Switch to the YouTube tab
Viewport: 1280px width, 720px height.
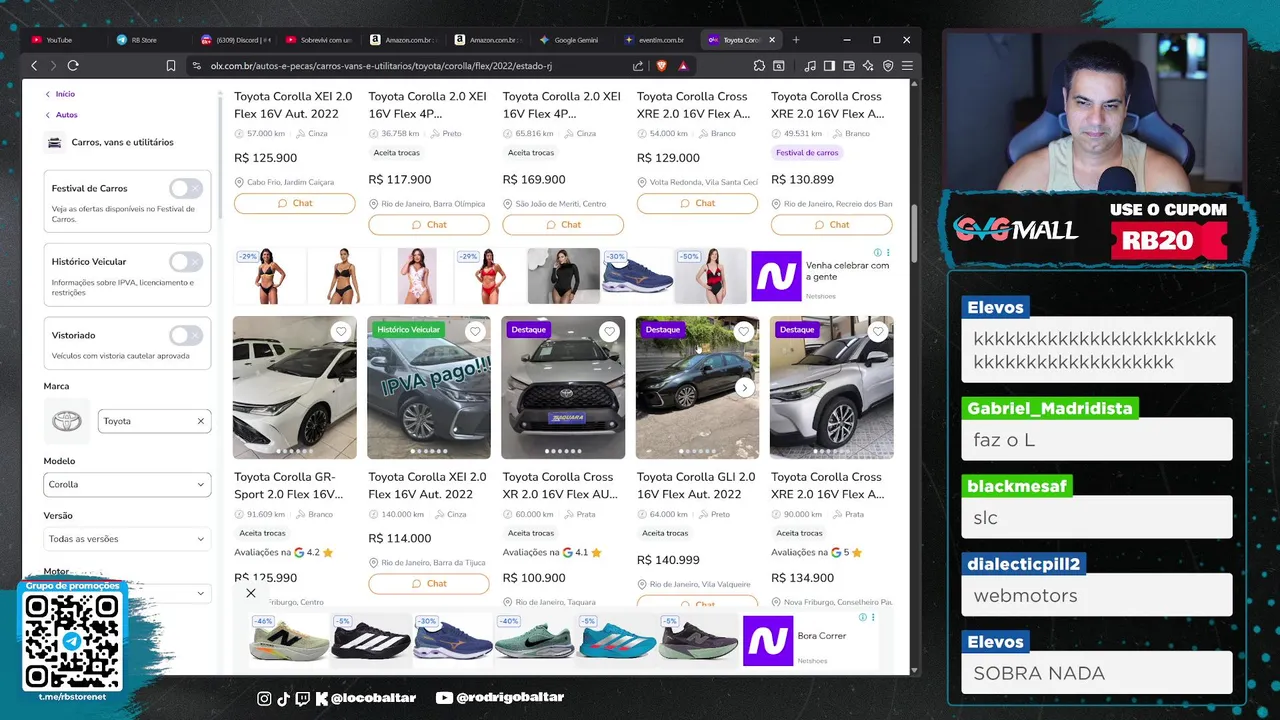(60, 40)
